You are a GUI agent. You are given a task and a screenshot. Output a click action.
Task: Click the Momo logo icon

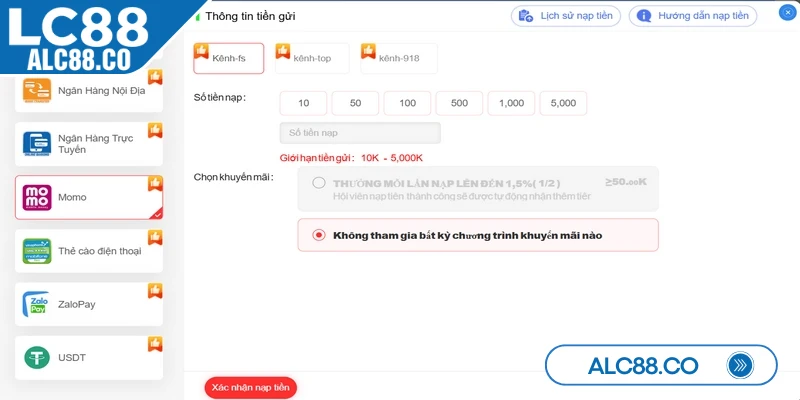(37, 197)
